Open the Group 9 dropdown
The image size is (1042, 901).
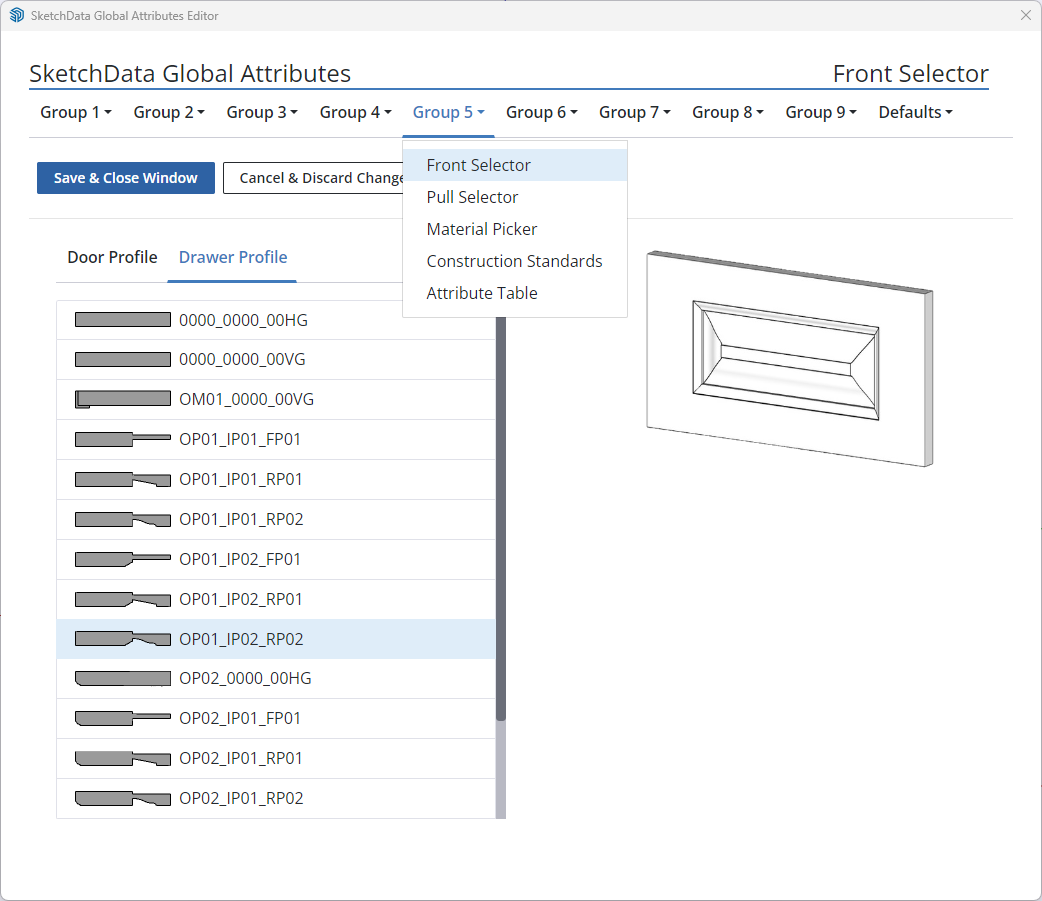[x=820, y=112]
